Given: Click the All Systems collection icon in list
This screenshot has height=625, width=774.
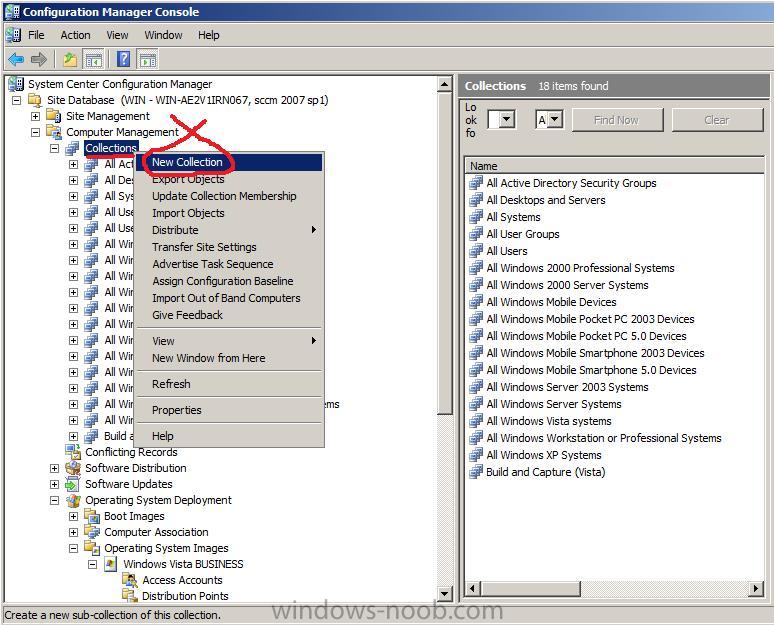Looking at the screenshot, I should (476, 217).
